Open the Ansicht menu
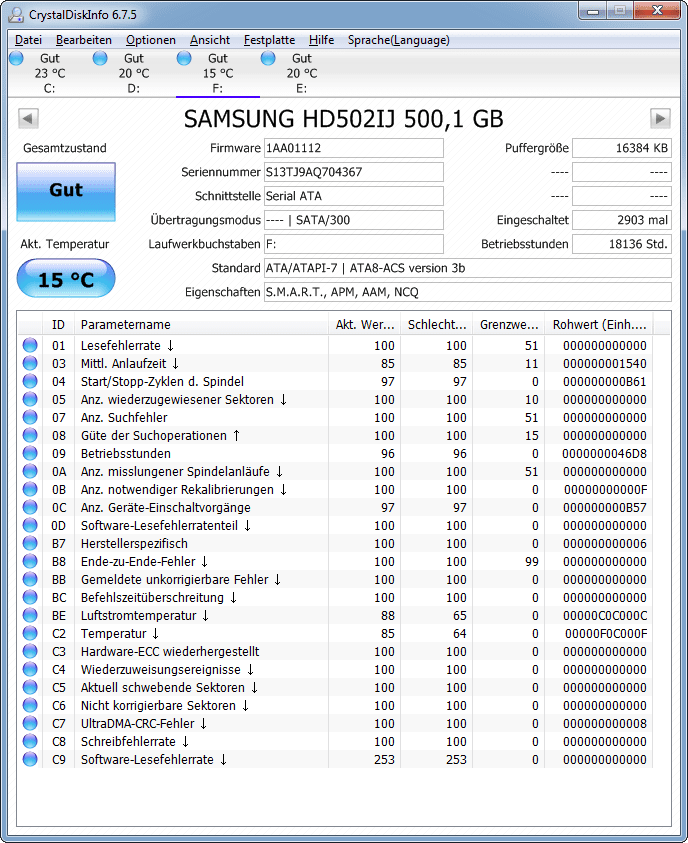The image size is (688, 843). (x=210, y=40)
